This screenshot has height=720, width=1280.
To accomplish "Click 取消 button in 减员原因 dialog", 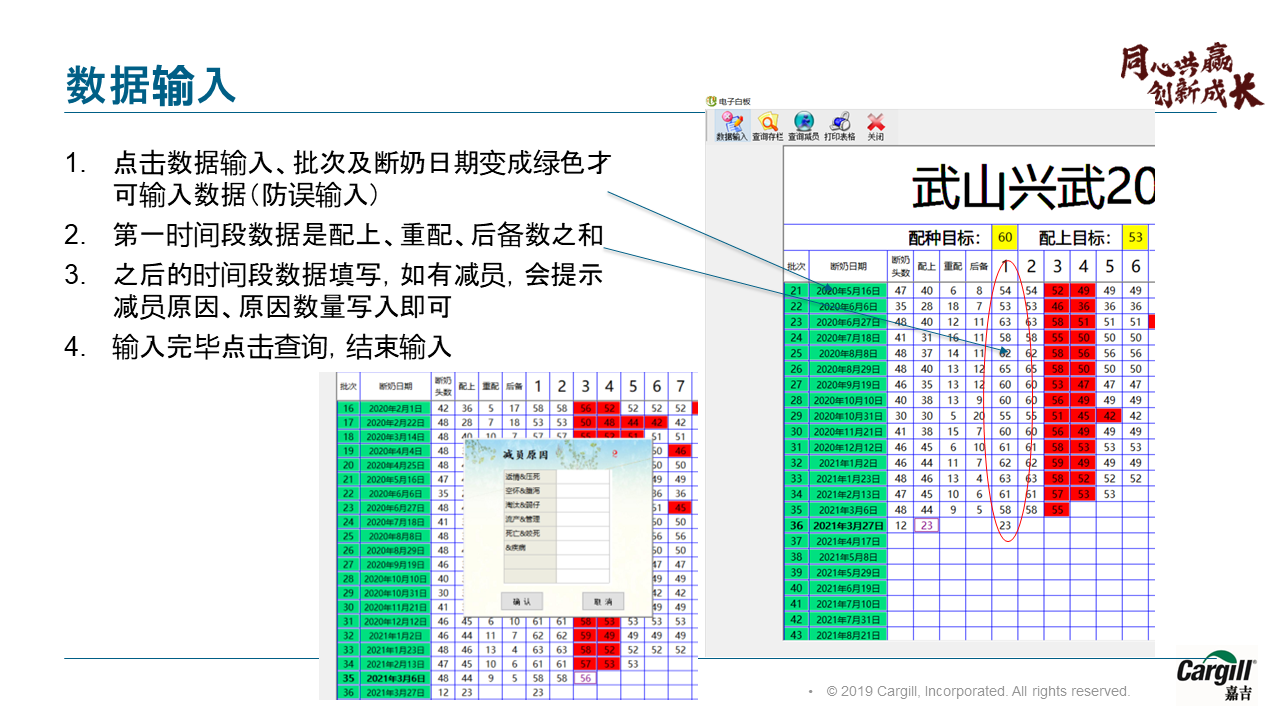I will pyautogui.click(x=603, y=601).
